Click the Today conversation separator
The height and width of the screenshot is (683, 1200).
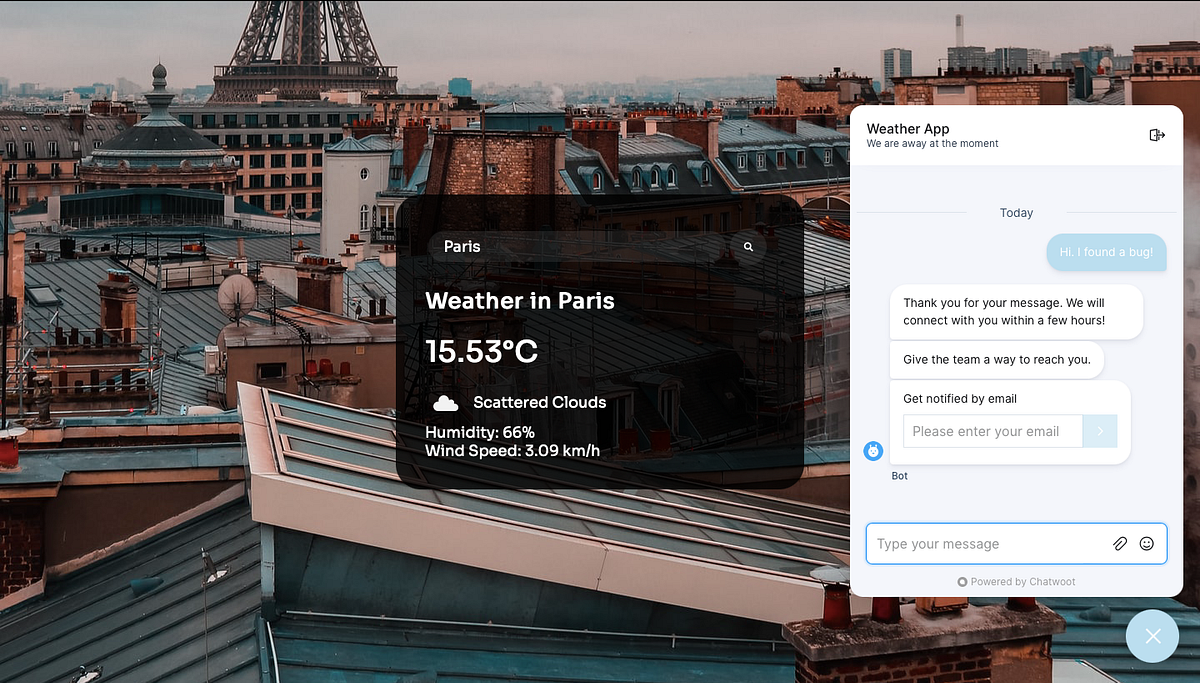coord(1016,212)
